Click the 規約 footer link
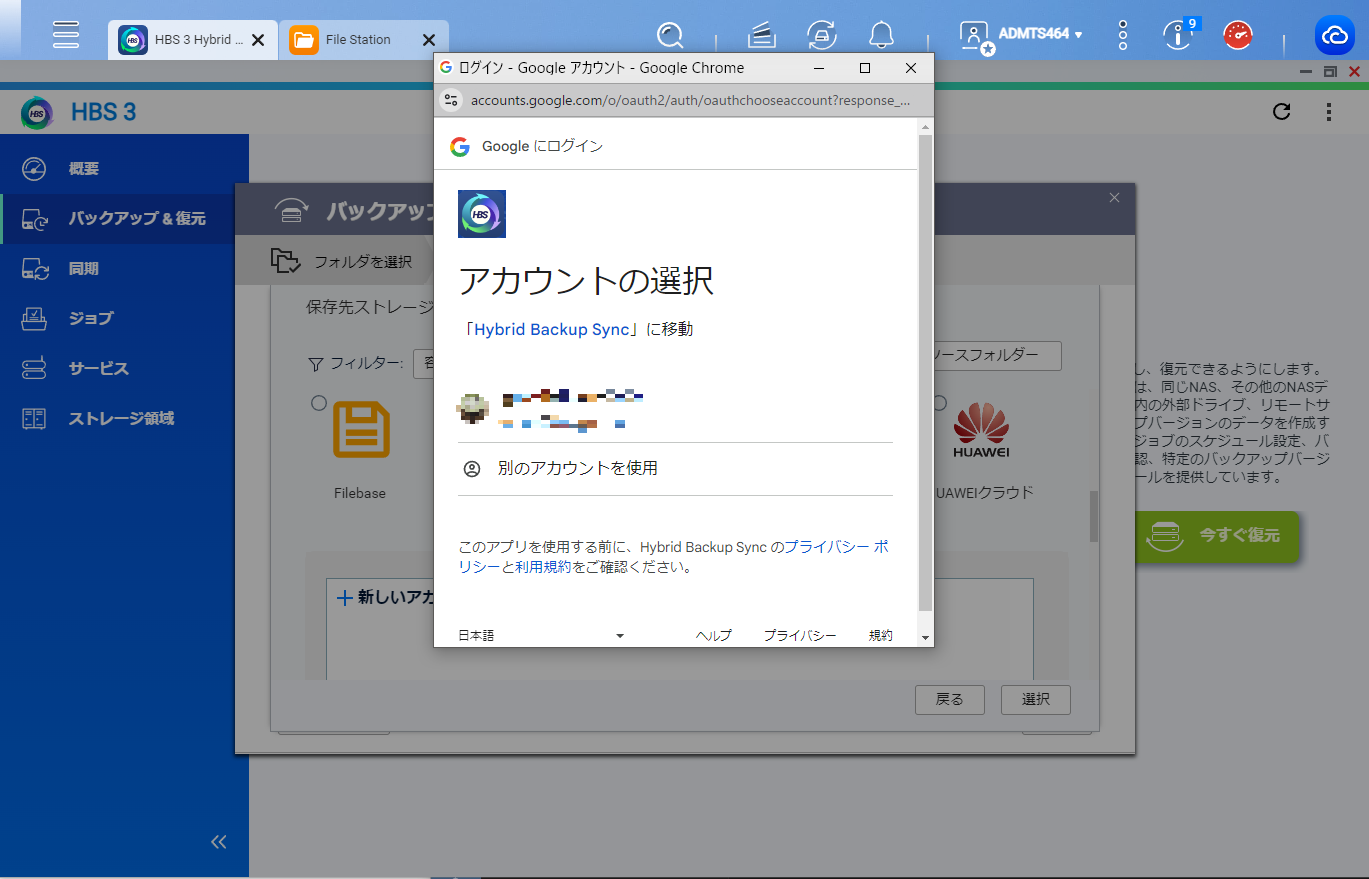 [x=880, y=635]
